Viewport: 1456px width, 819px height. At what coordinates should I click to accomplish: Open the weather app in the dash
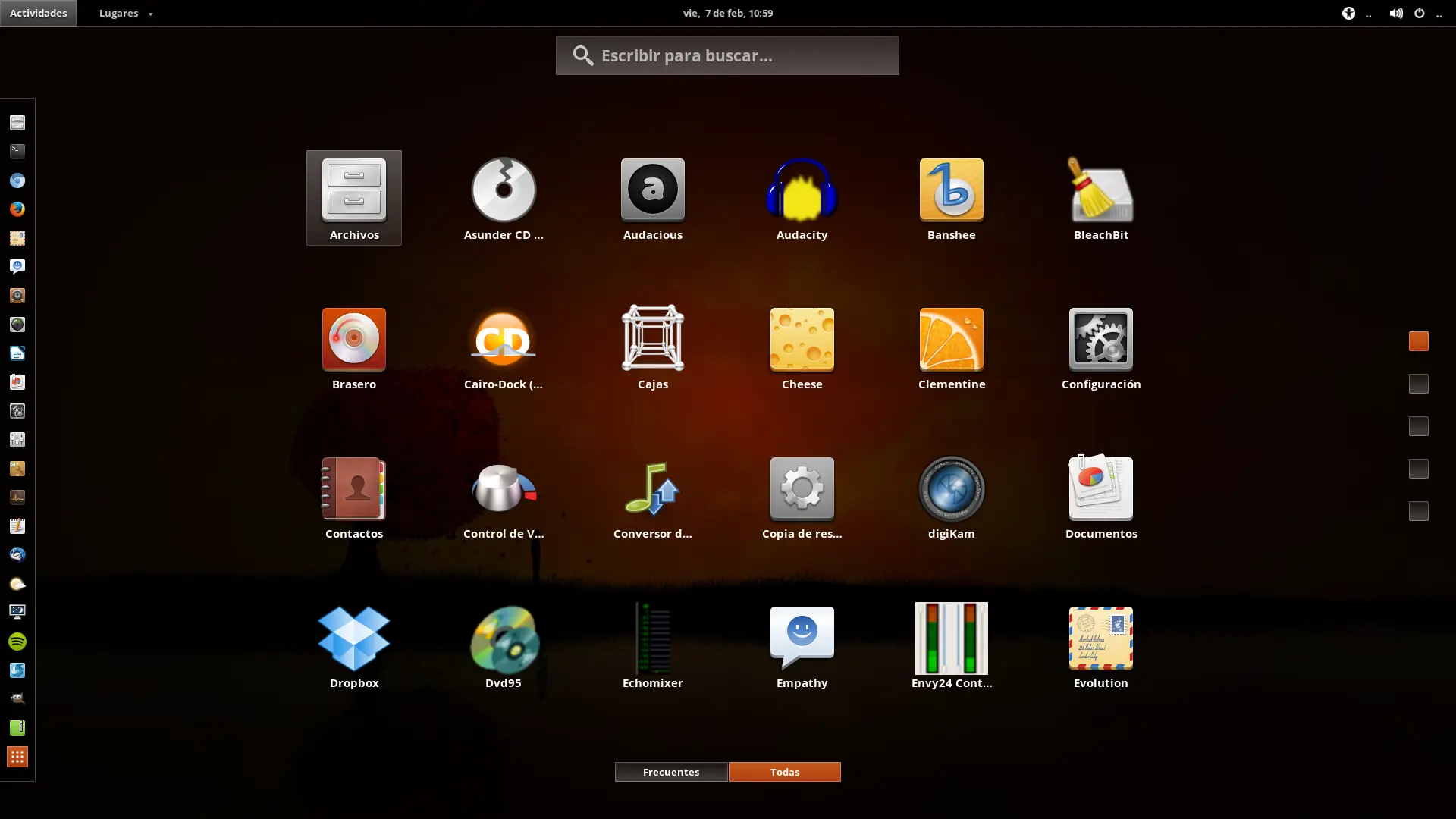tap(17, 584)
